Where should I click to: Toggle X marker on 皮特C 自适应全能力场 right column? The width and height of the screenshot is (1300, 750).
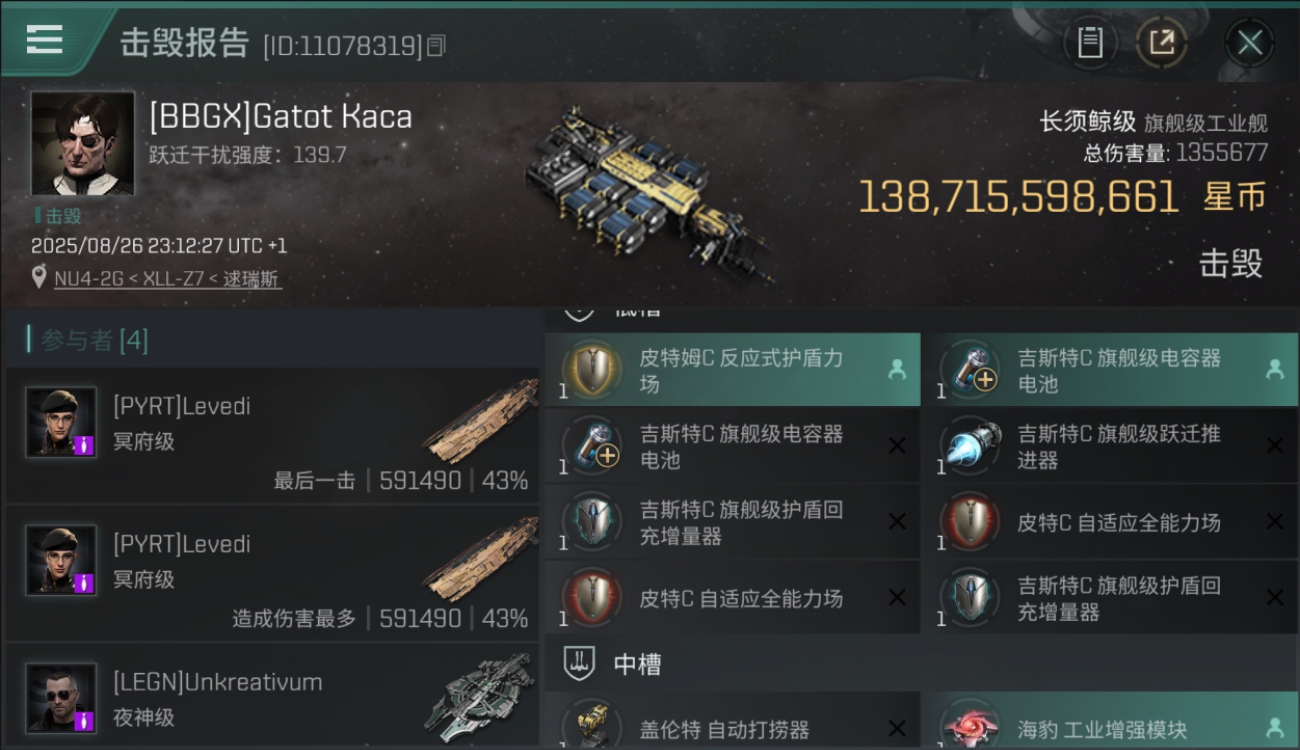1275,522
